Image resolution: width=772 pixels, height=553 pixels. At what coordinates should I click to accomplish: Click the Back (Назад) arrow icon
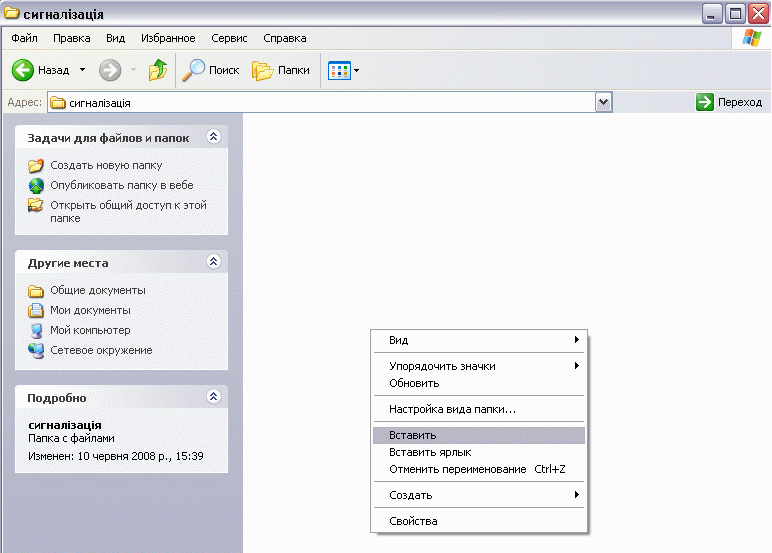point(23,70)
